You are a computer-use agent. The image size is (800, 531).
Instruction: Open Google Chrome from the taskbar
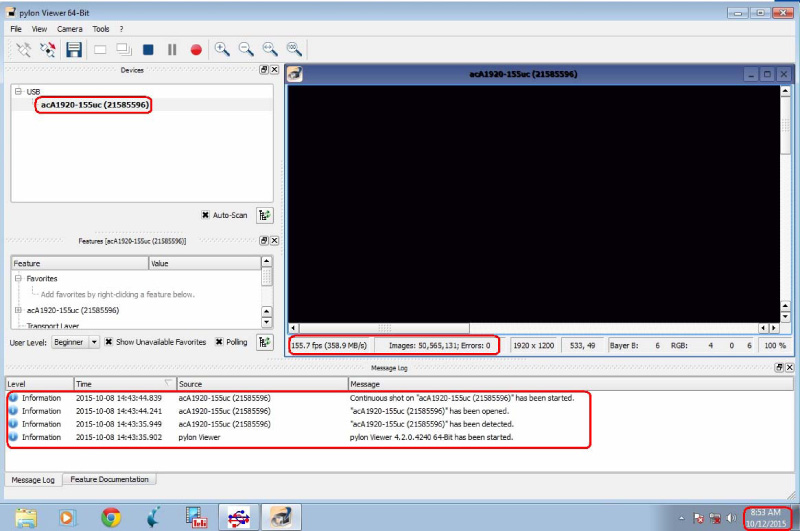tap(111, 517)
